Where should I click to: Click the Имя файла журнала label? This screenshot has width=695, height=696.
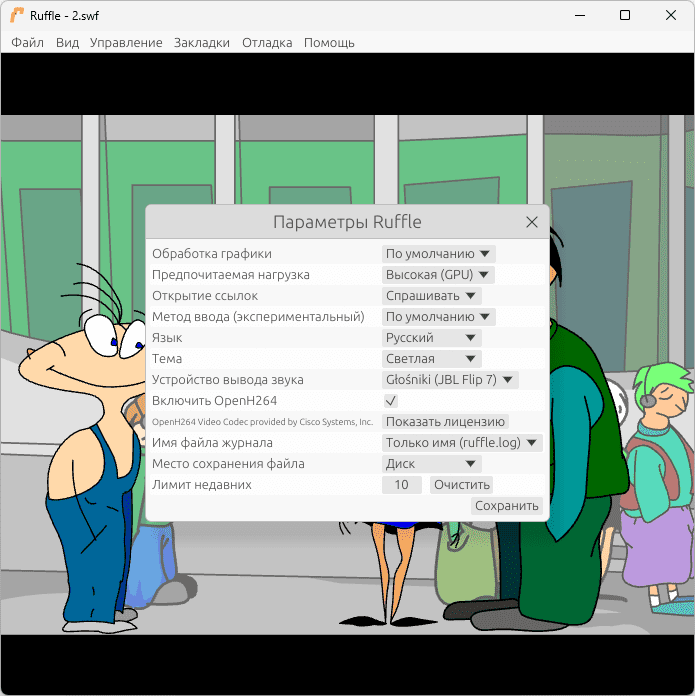tap(212, 443)
